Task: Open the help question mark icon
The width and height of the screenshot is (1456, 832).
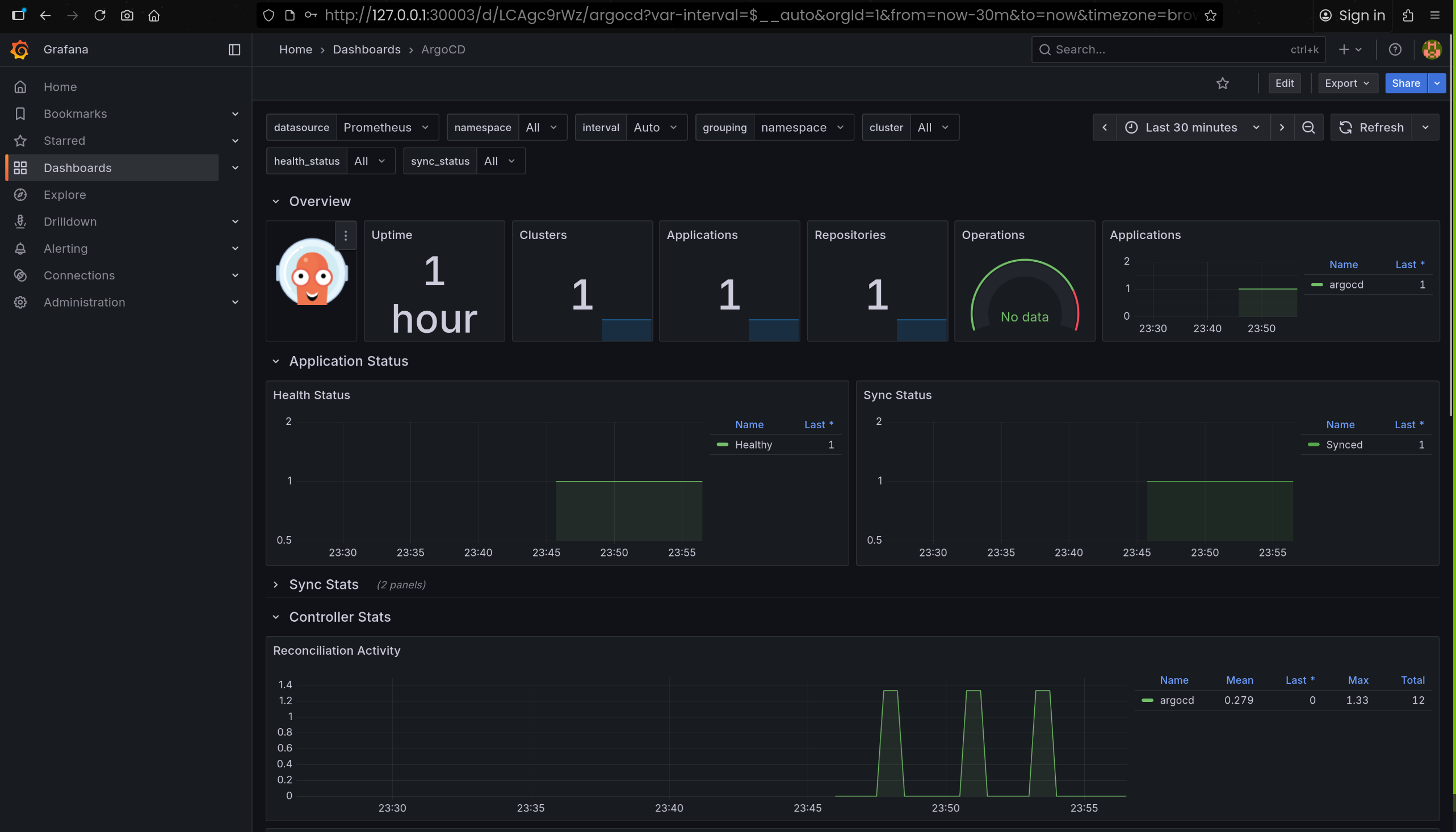Action: pyautogui.click(x=1395, y=50)
